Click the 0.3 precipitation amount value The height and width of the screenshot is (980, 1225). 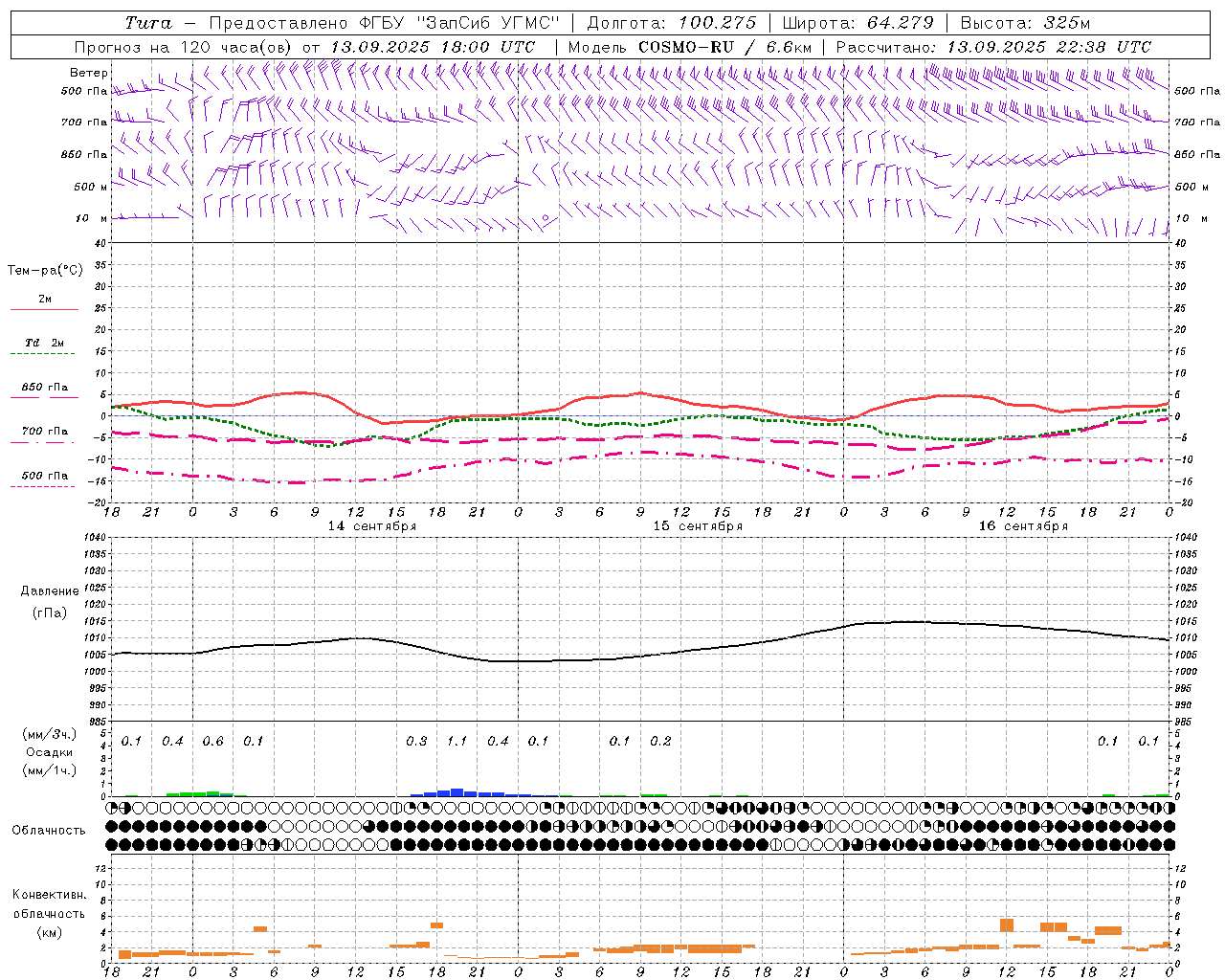click(x=416, y=742)
